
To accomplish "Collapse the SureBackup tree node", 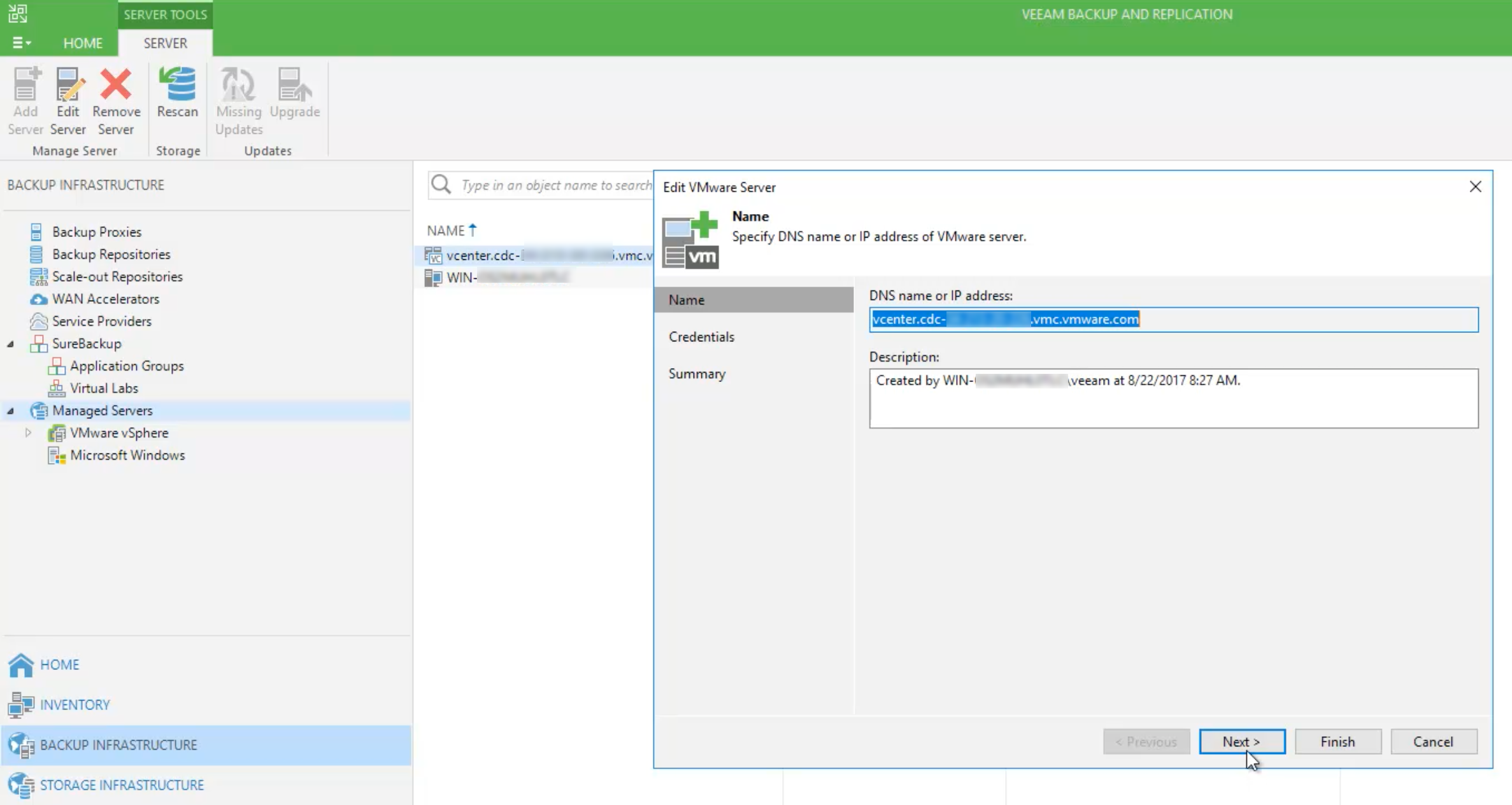I will (11, 344).
